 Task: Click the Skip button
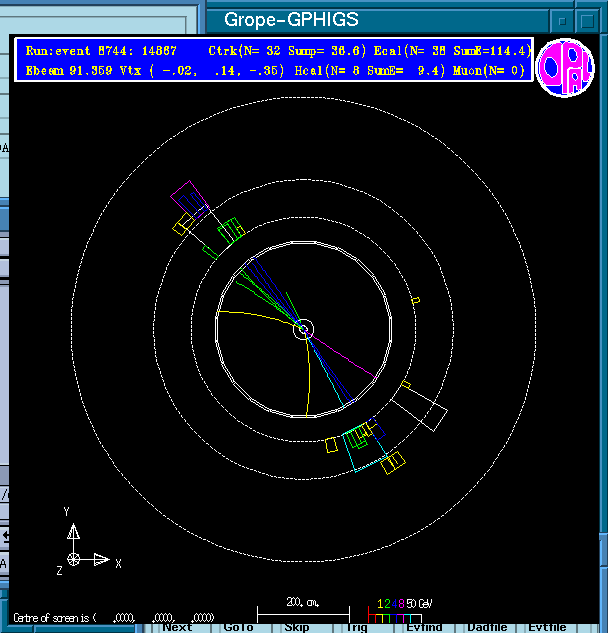click(x=297, y=627)
